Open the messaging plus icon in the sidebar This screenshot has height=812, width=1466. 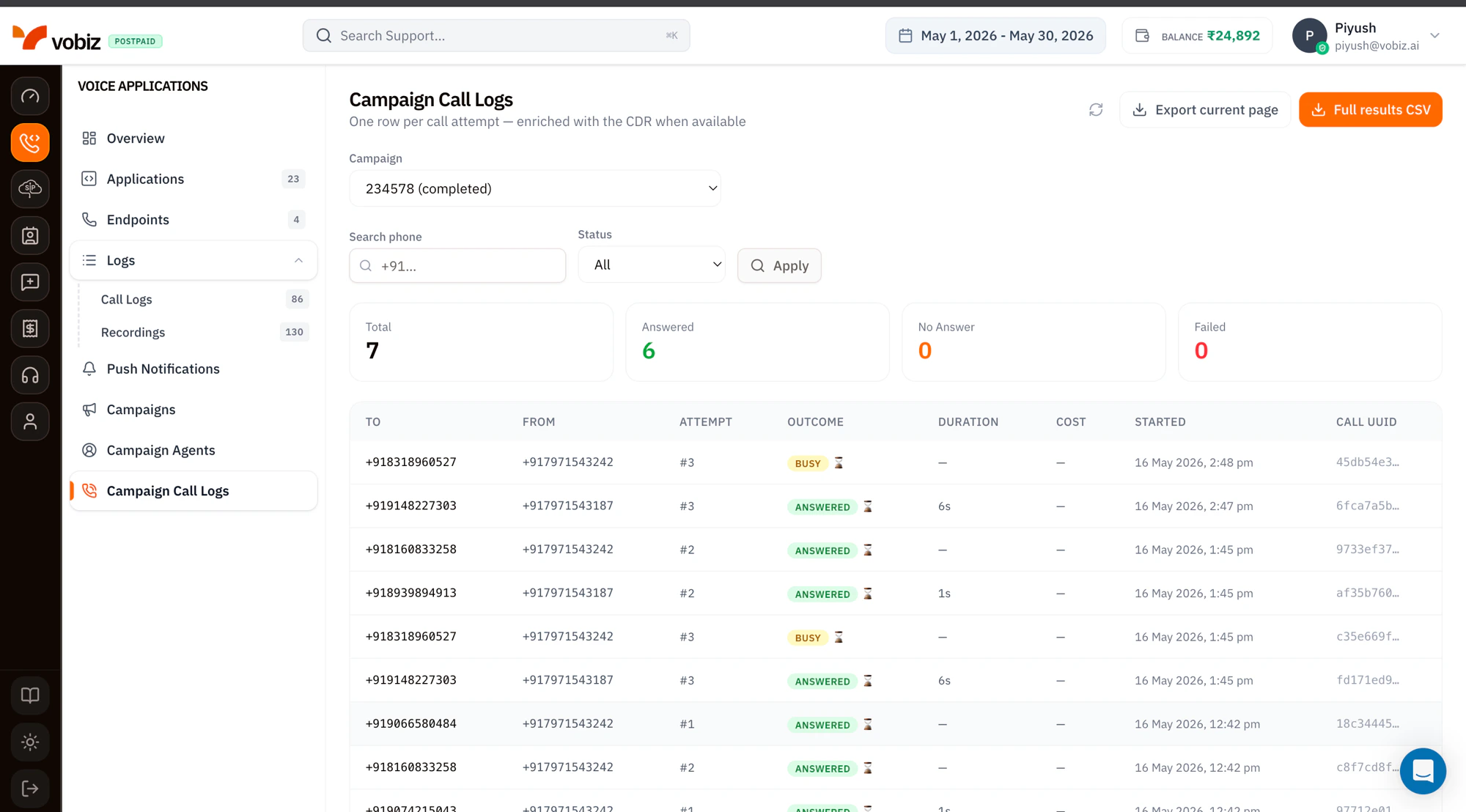[x=30, y=282]
